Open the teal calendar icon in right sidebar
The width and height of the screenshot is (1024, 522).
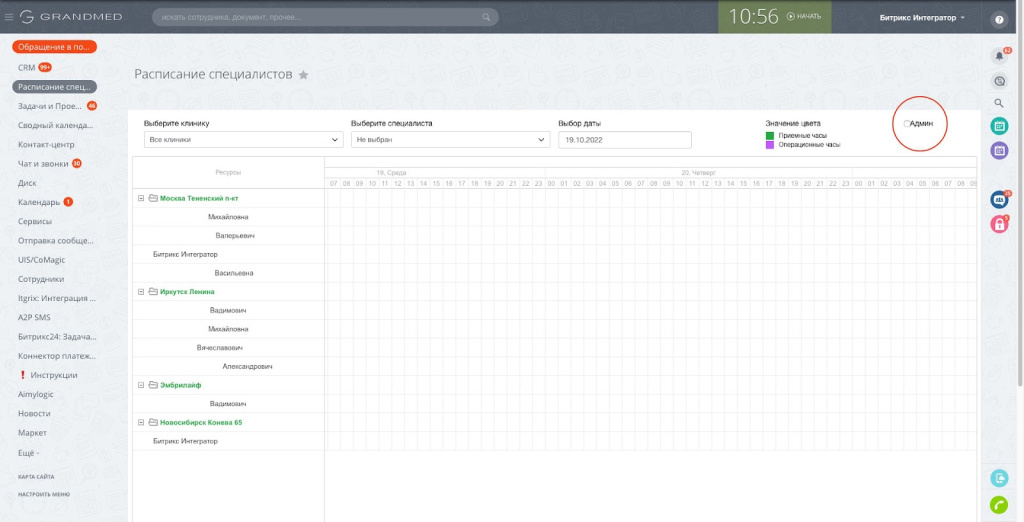point(998,126)
